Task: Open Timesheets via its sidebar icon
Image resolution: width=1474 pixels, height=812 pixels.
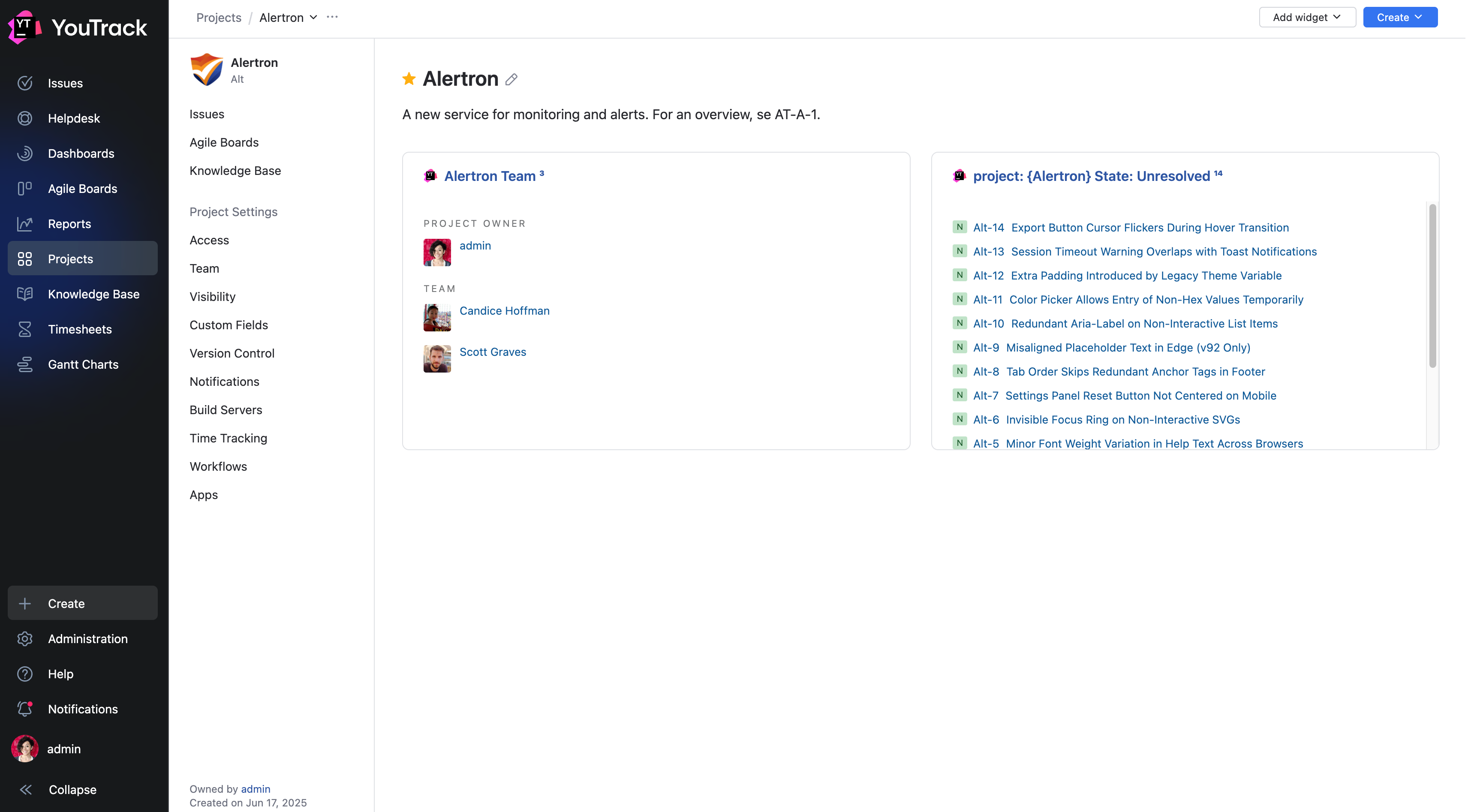Action: click(25, 329)
